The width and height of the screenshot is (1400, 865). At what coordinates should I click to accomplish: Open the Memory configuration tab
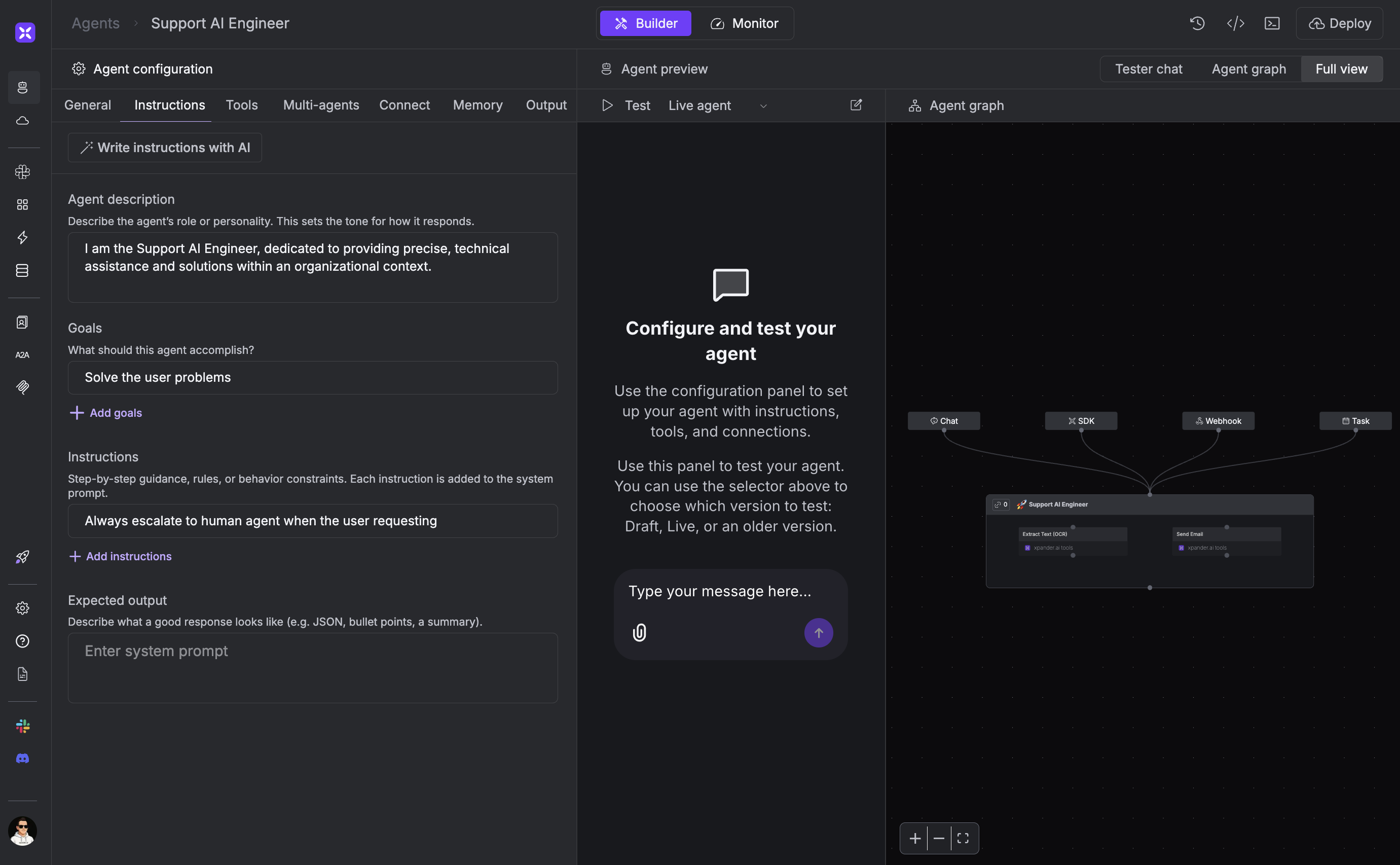(x=477, y=104)
